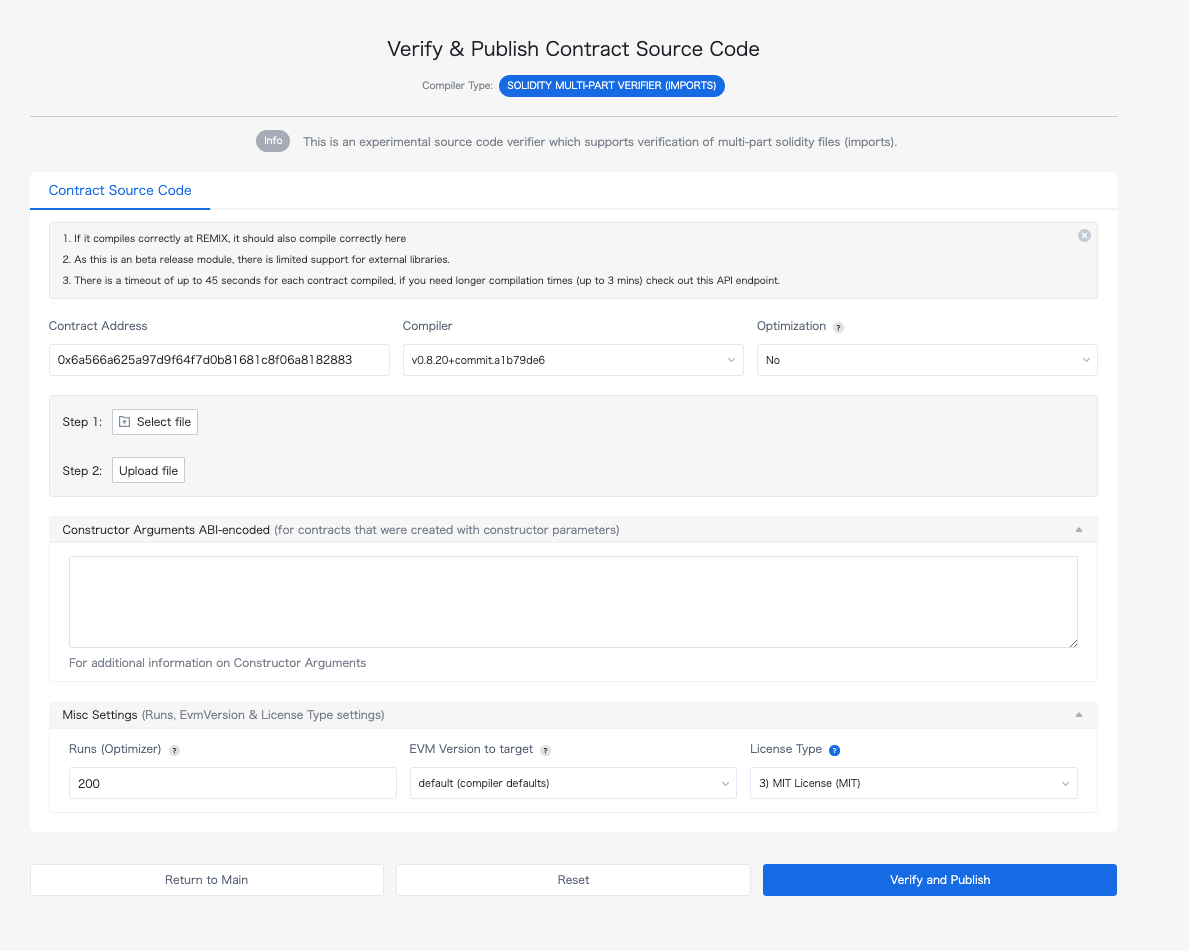Click the Runs (Optimizer) help icon
Viewport: 1189px width, 951px height.
(x=174, y=750)
